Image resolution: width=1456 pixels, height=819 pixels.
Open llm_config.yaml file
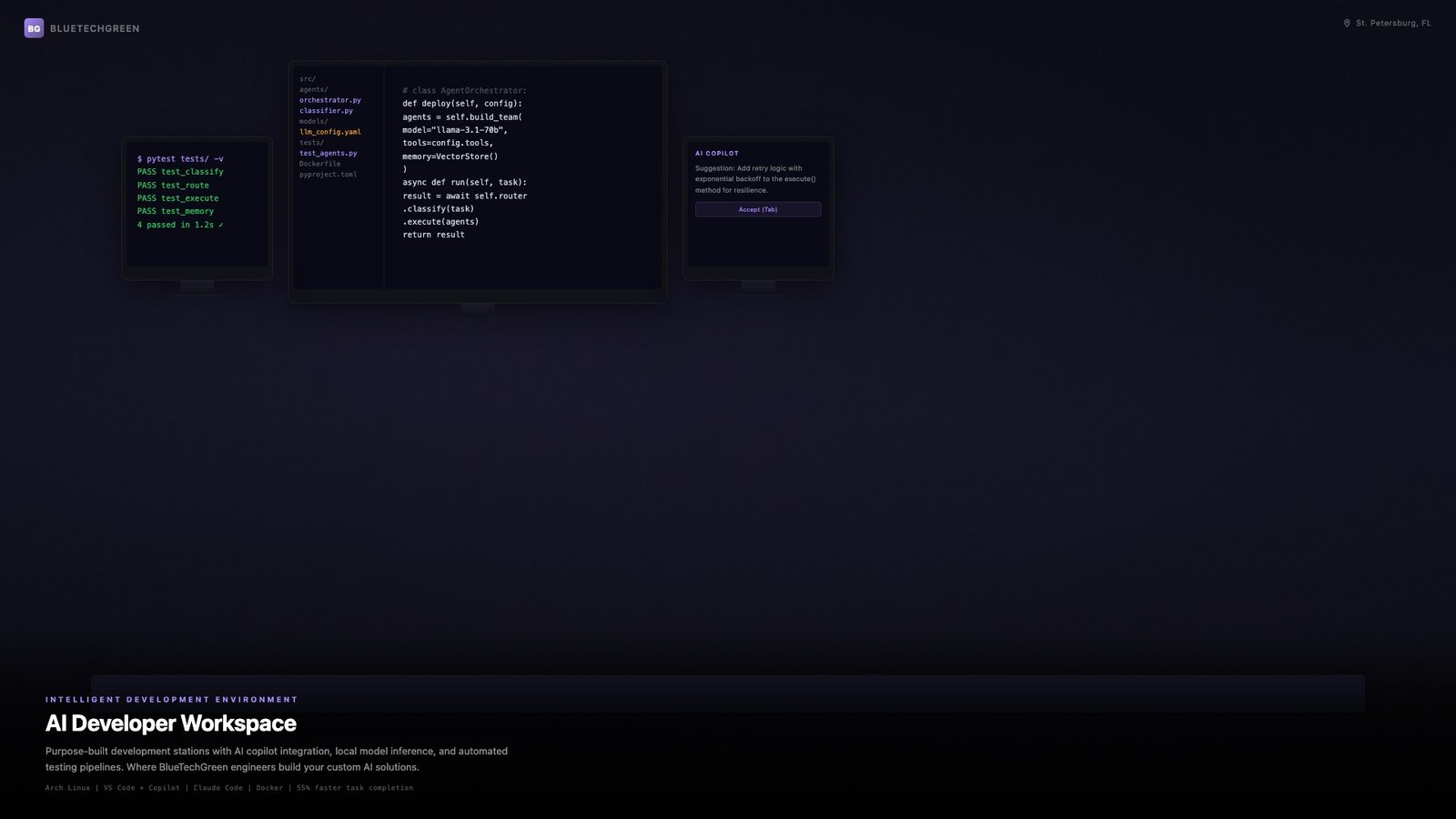click(330, 132)
